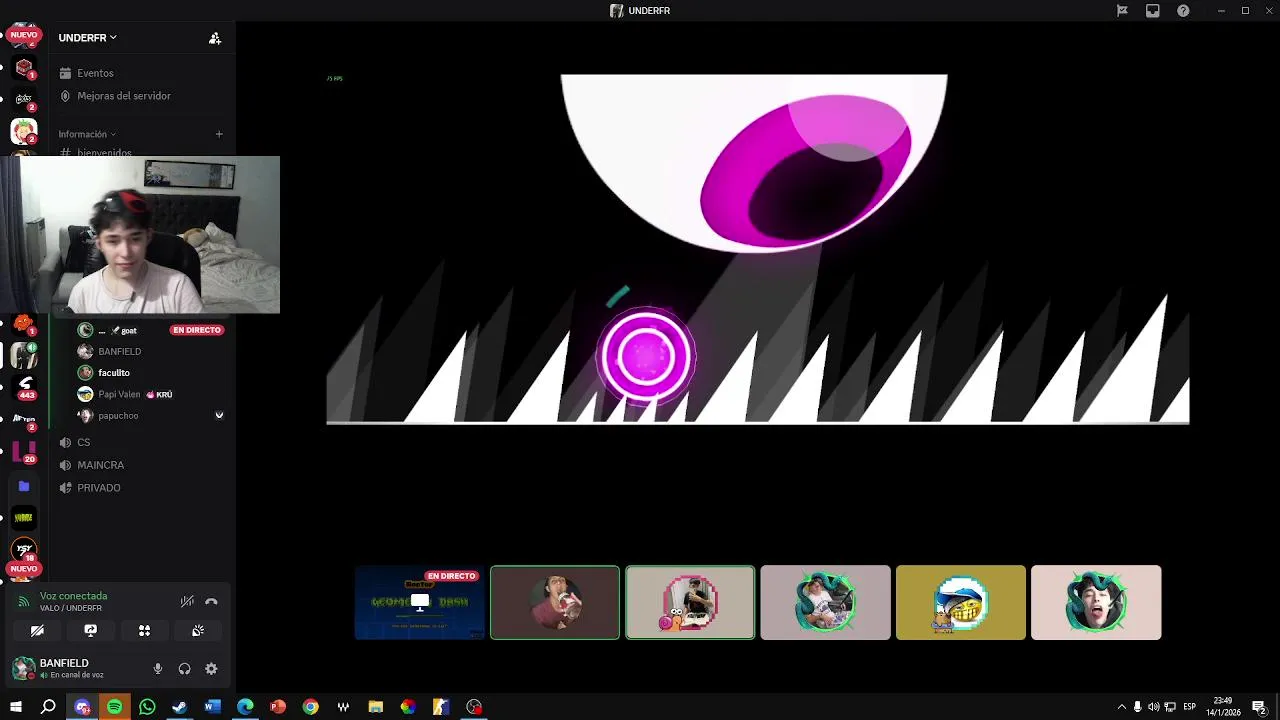Turn on the camera in voice panel
This screenshot has height=720, width=1280.
[x=37, y=631]
